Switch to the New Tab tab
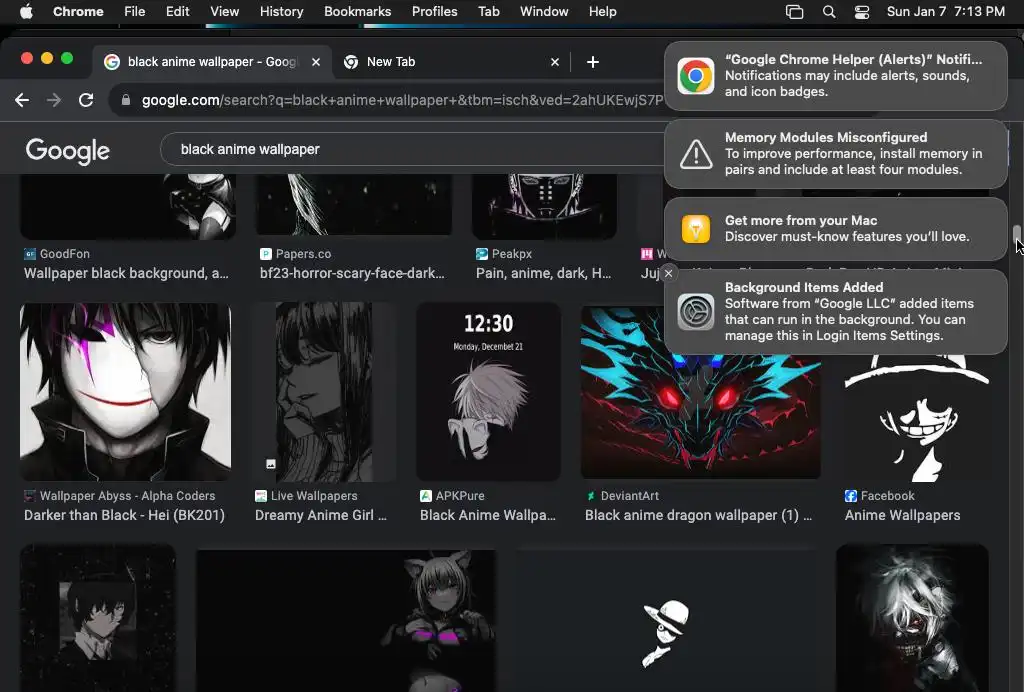The image size is (1024, 692). pos(451,62)
